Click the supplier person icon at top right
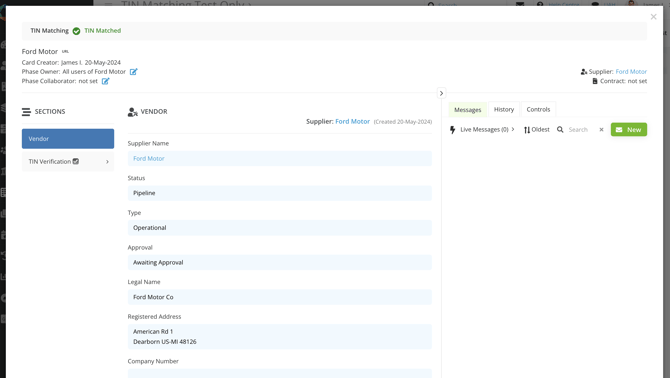Viewport: 670px width, 378px height. click(584, 72)
